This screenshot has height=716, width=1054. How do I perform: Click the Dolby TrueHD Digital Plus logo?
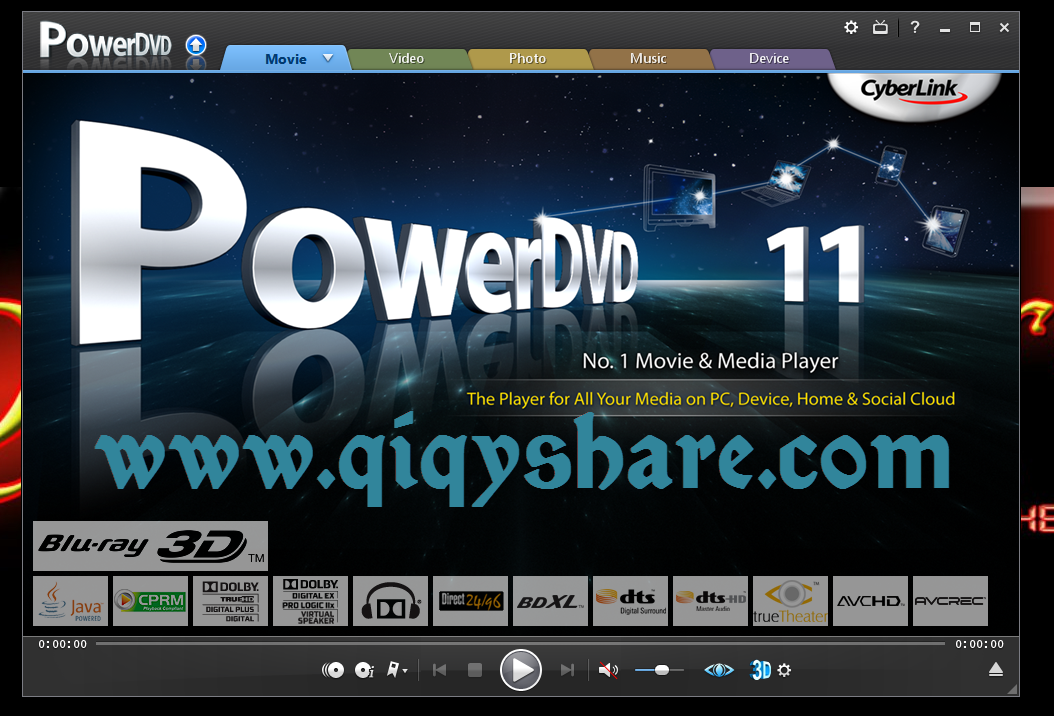point(231,601)
